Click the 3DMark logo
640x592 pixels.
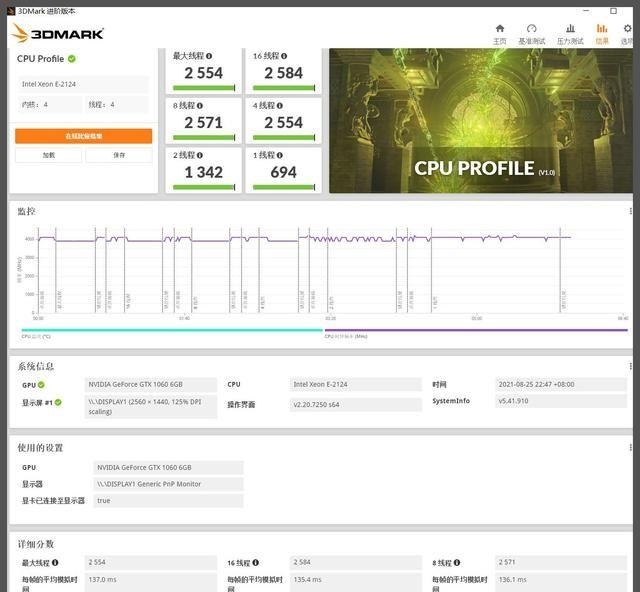(58, 33)
